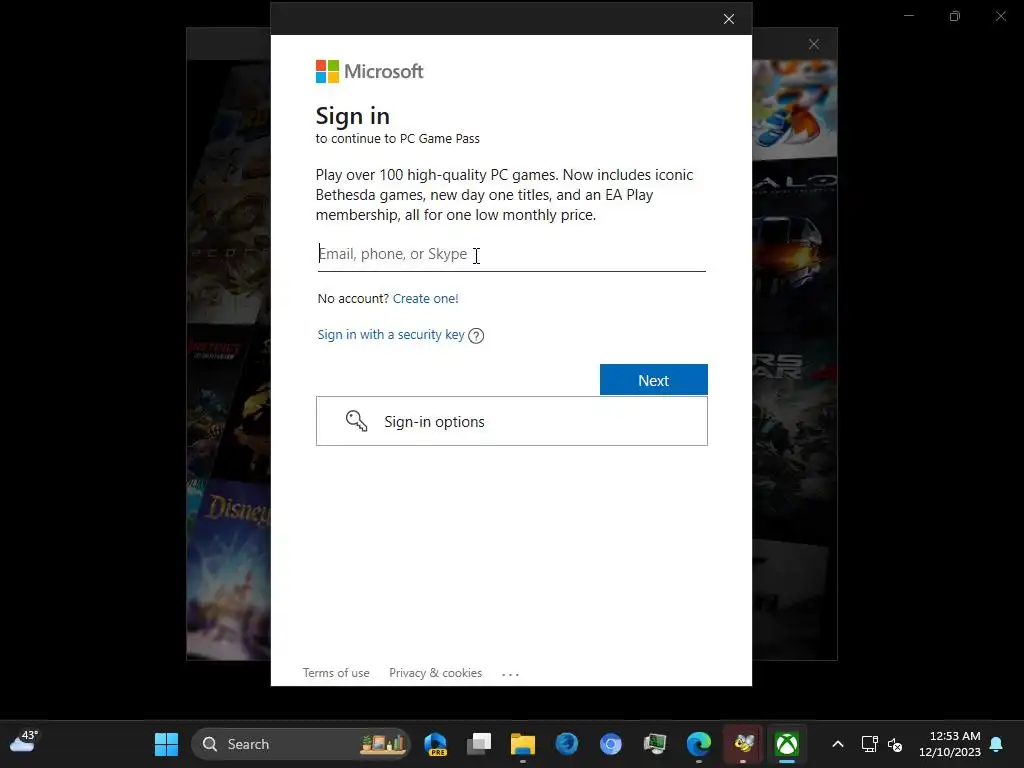
Task: Open the blue globe browser taskbar icon
Action: [567, 744]
